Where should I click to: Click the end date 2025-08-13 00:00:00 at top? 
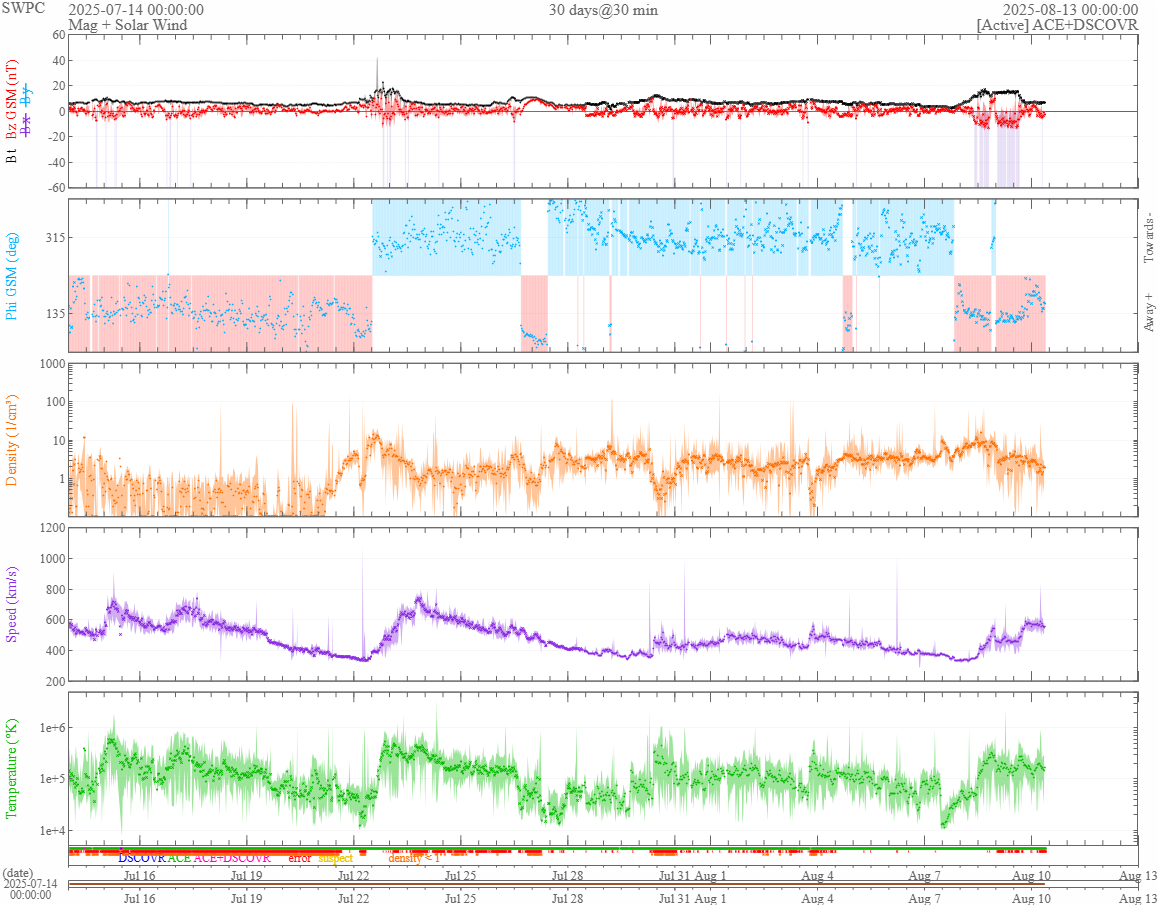click(x=1070, y=10)
